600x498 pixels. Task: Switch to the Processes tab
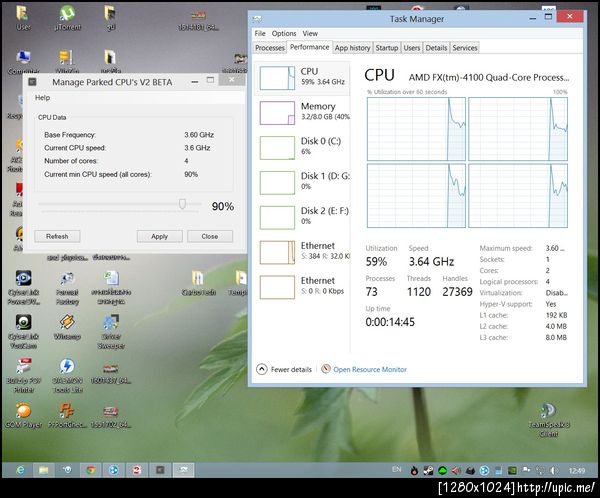click(x=270, y=48)
